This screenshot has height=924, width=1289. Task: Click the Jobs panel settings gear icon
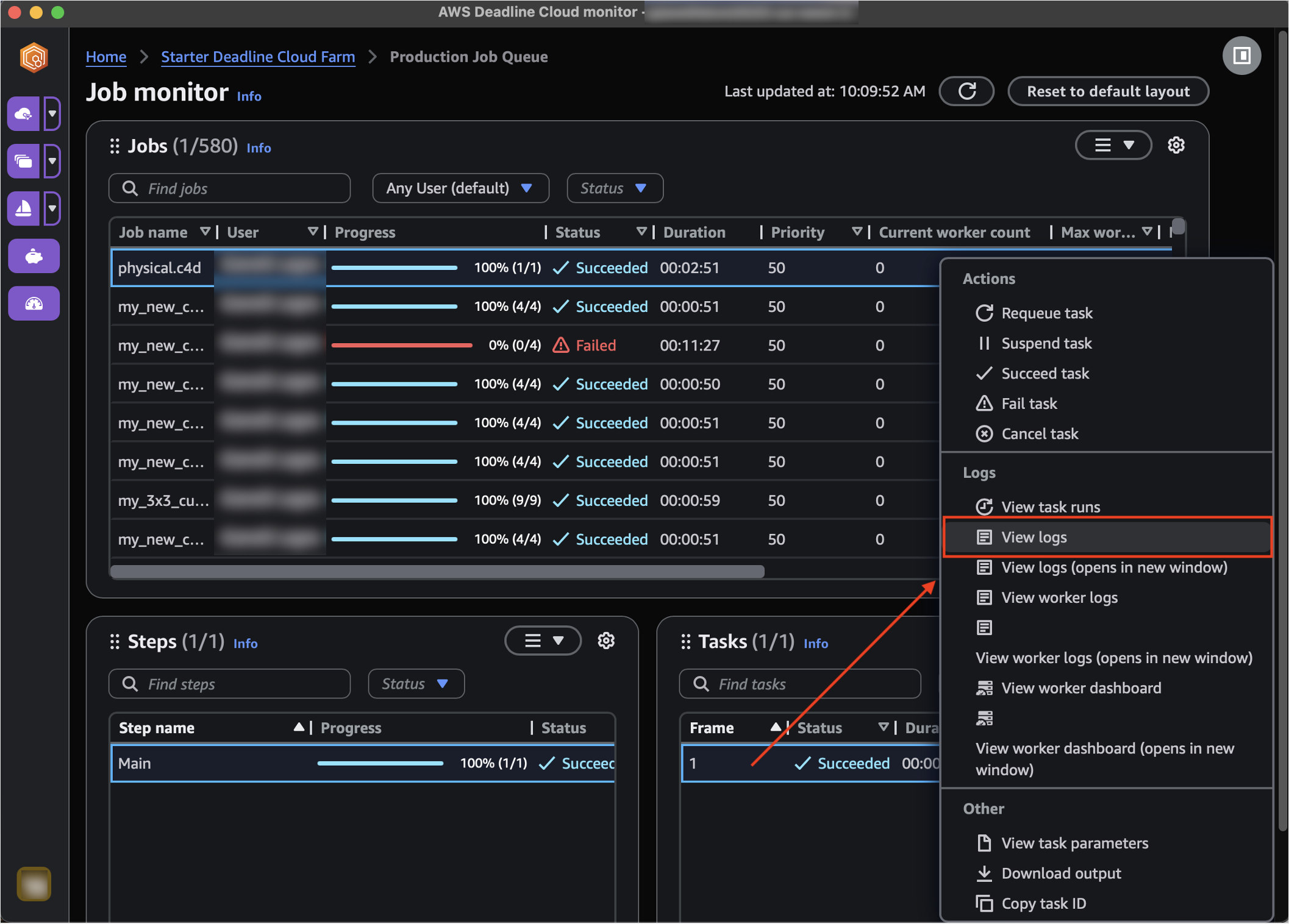click(x=1176, y=145)
